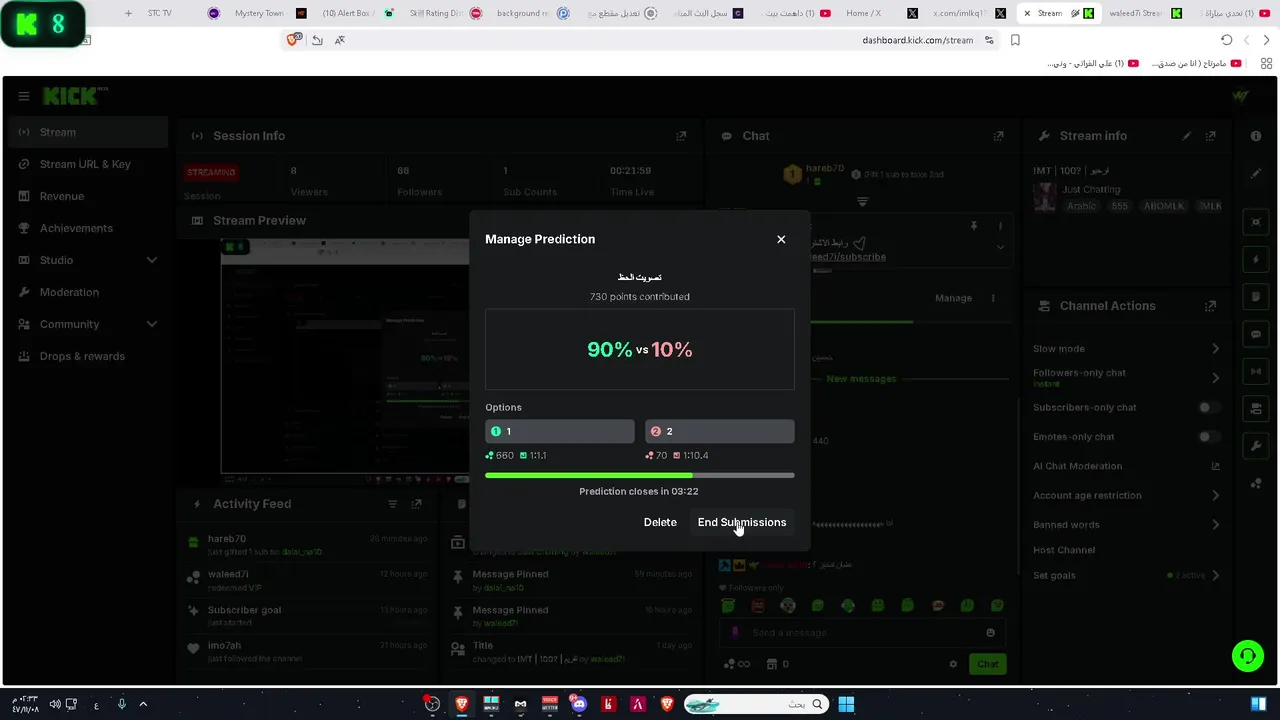This screenshot has height=720, width=1280.
Task: Click Manage in chat prediction bar
Action: (953, 298)
